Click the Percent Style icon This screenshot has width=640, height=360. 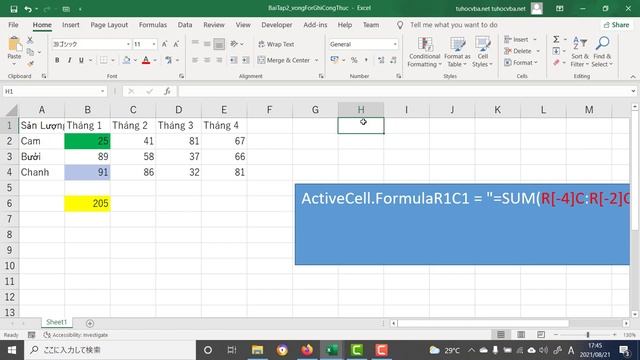click(354, 60)
